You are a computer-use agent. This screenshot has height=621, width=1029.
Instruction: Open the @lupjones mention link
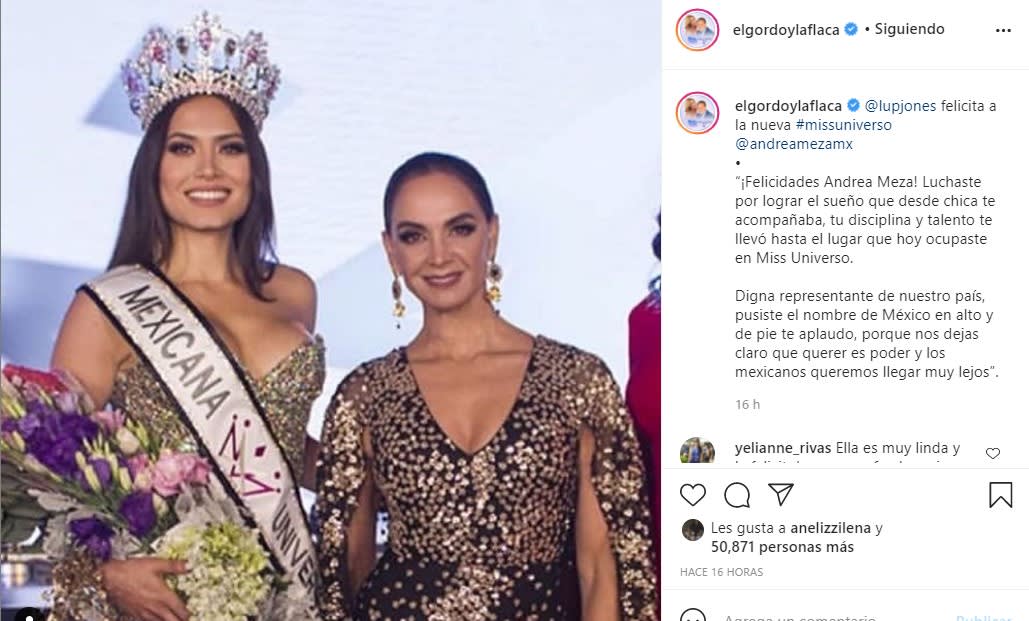[900, 106]
